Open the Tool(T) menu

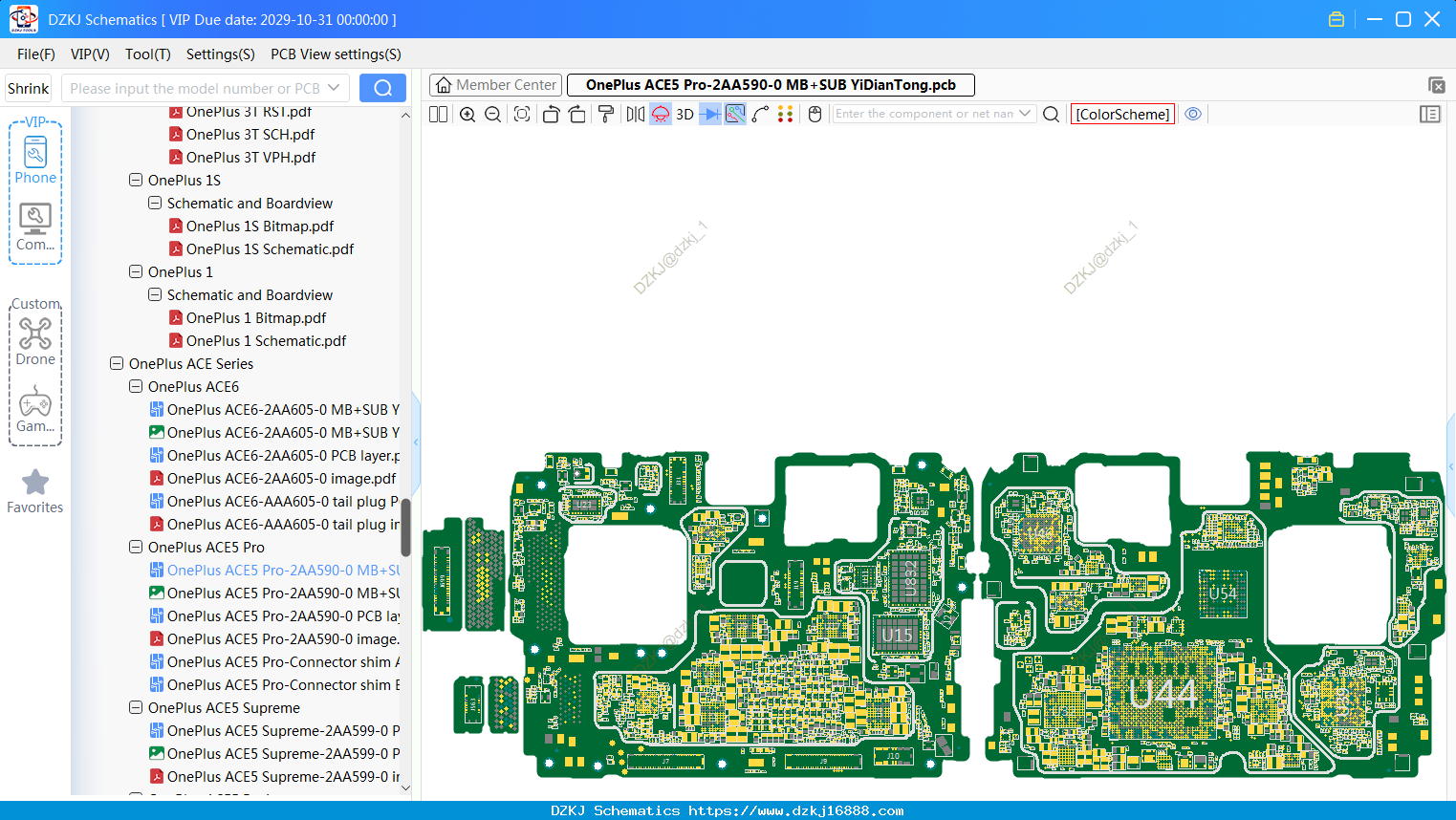pos(148,54)
